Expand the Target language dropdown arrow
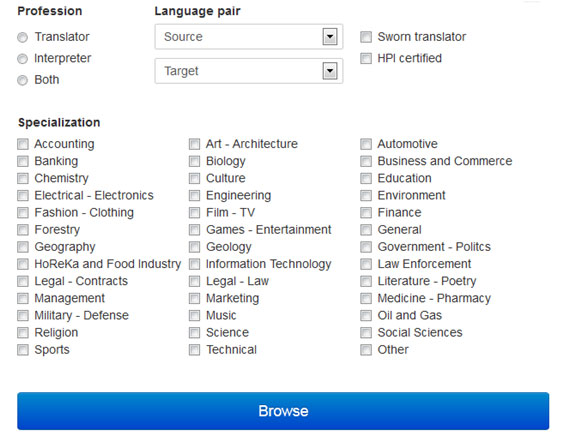 pos(330,71)
